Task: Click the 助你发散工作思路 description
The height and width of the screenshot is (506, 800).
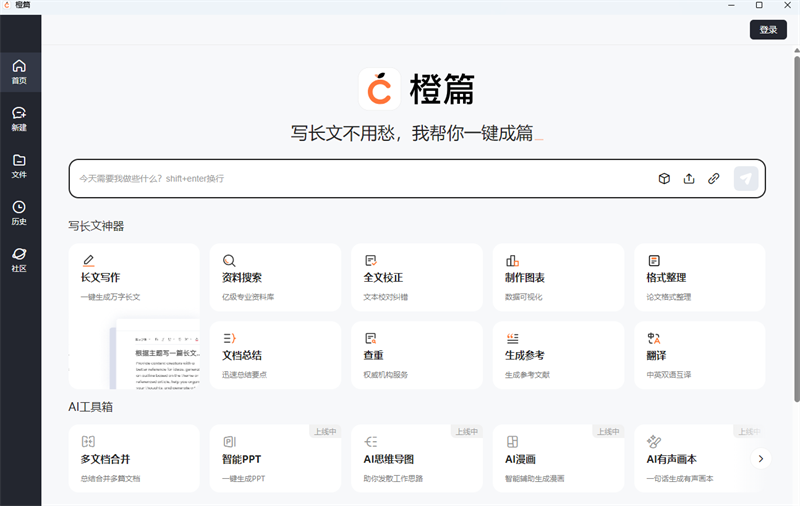Action: tap(393, 478)
